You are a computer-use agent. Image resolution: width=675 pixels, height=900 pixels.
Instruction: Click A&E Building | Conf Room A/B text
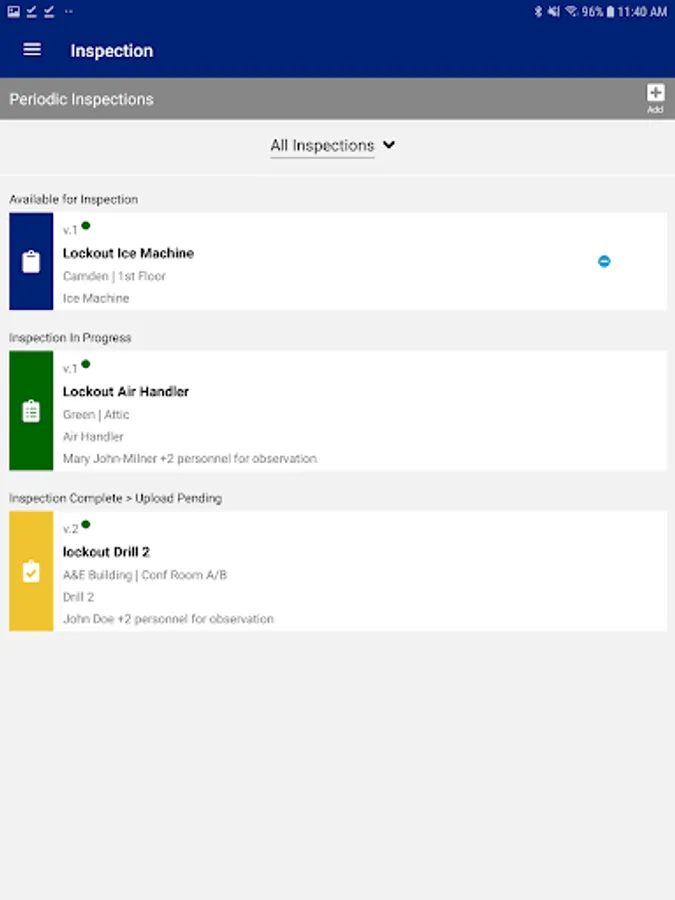(145, 575)
